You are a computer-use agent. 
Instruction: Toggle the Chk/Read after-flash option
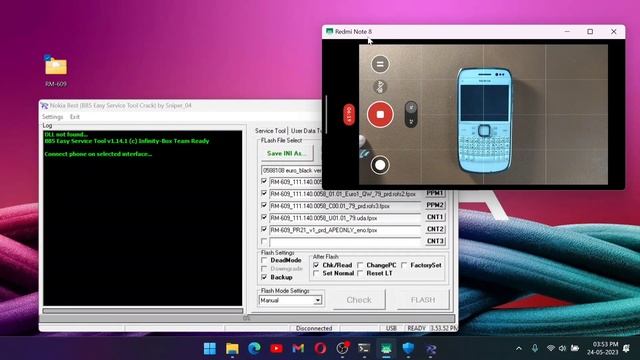(316, 265)
